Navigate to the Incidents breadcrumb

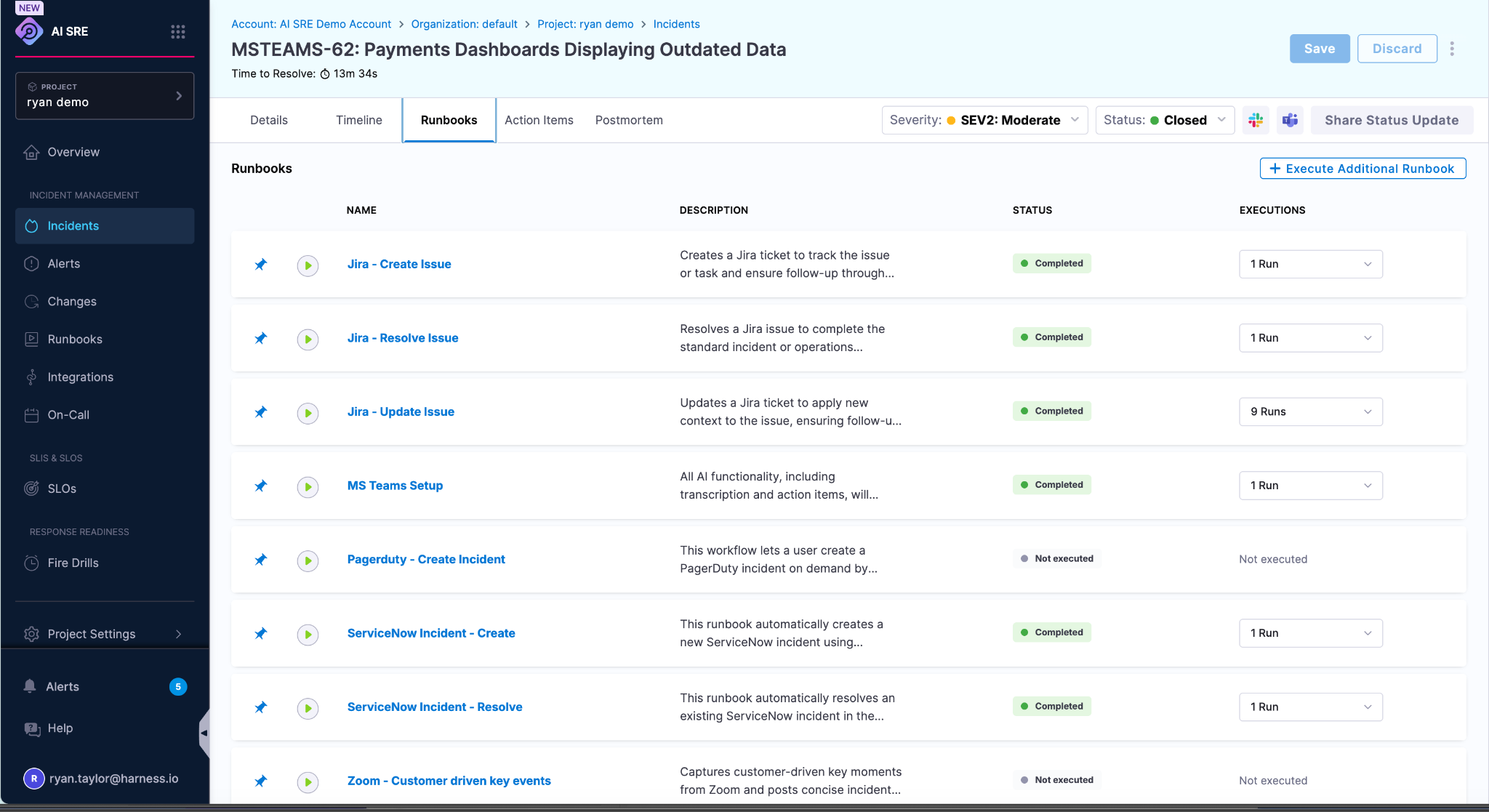[676, 24]
